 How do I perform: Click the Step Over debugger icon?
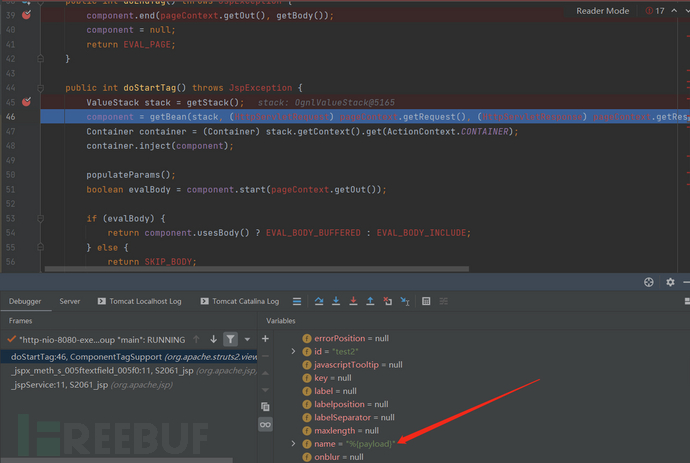pyautogui.click(x=318, y=301)
